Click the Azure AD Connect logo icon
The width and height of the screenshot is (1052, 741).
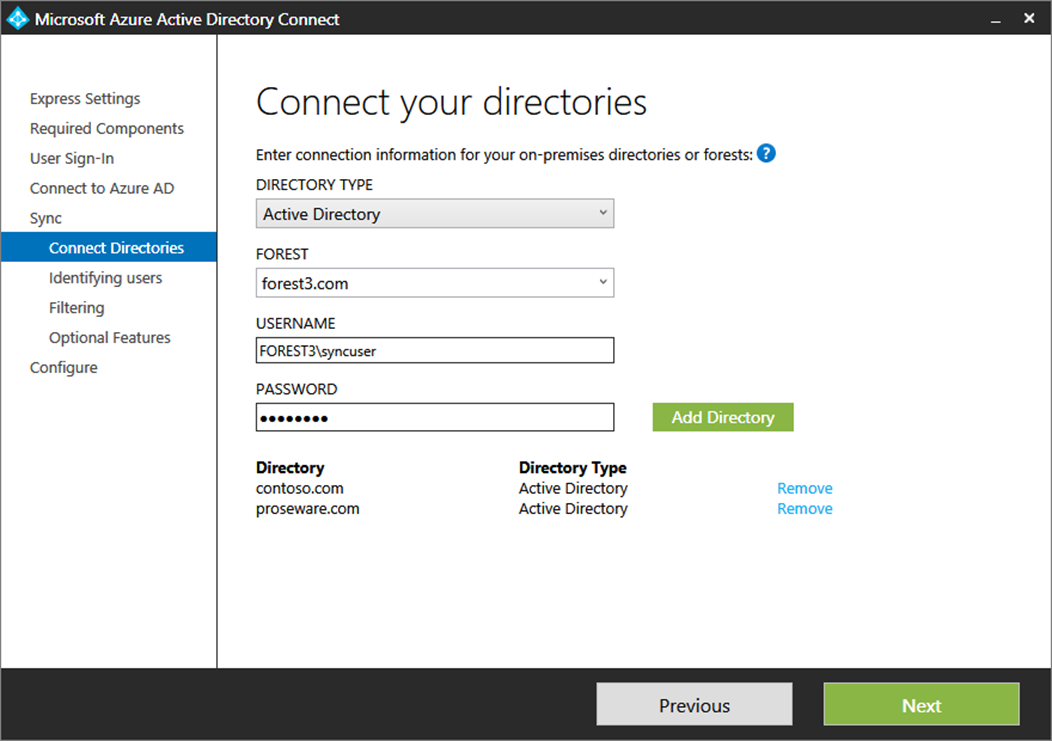click(x=17, y=18)
